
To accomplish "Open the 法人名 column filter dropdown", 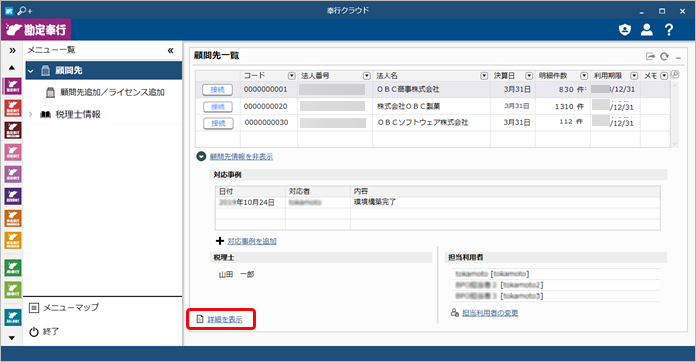I will coord(484,76).
